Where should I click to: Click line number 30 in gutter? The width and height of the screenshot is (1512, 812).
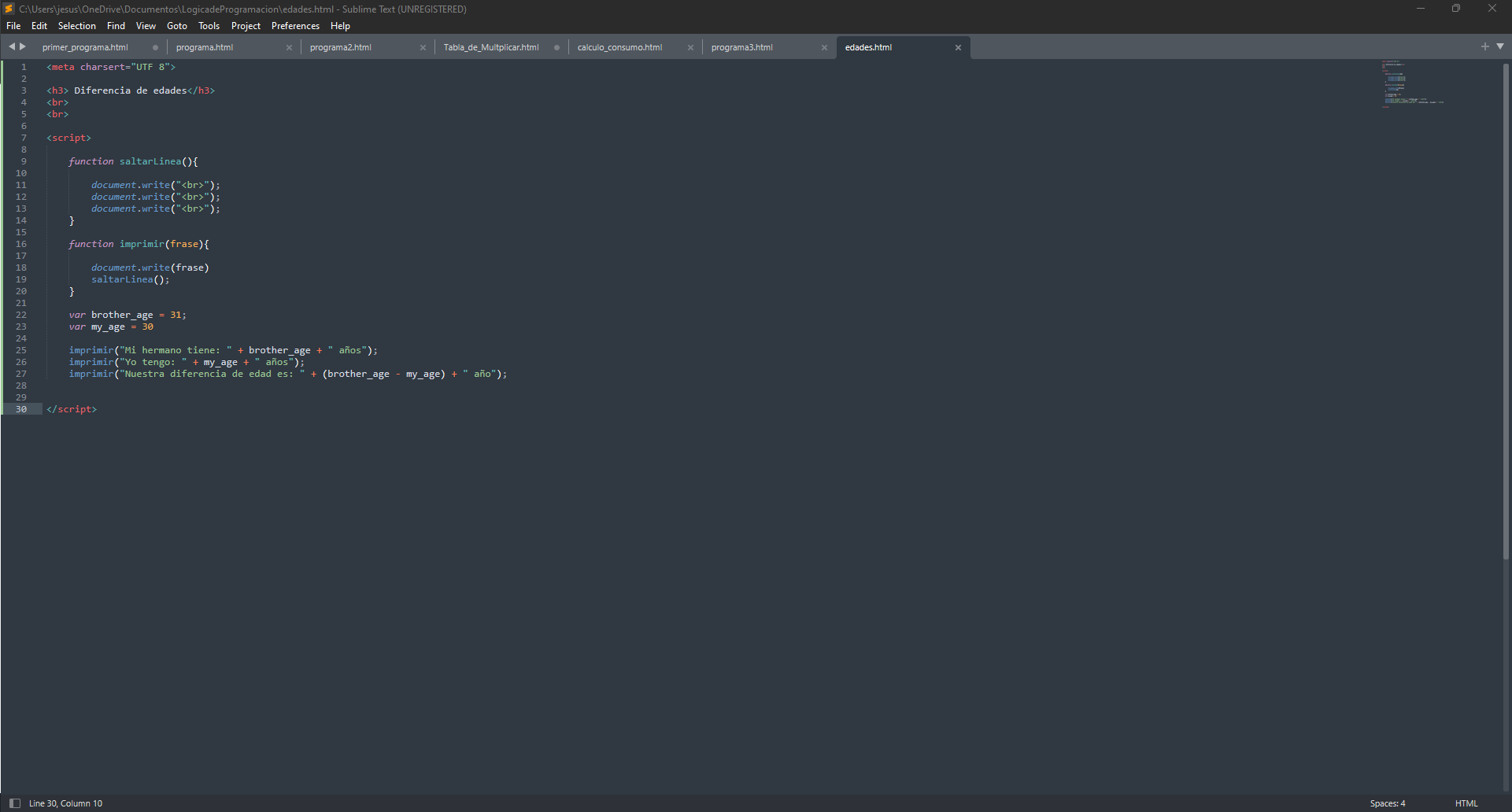(21, 409)
